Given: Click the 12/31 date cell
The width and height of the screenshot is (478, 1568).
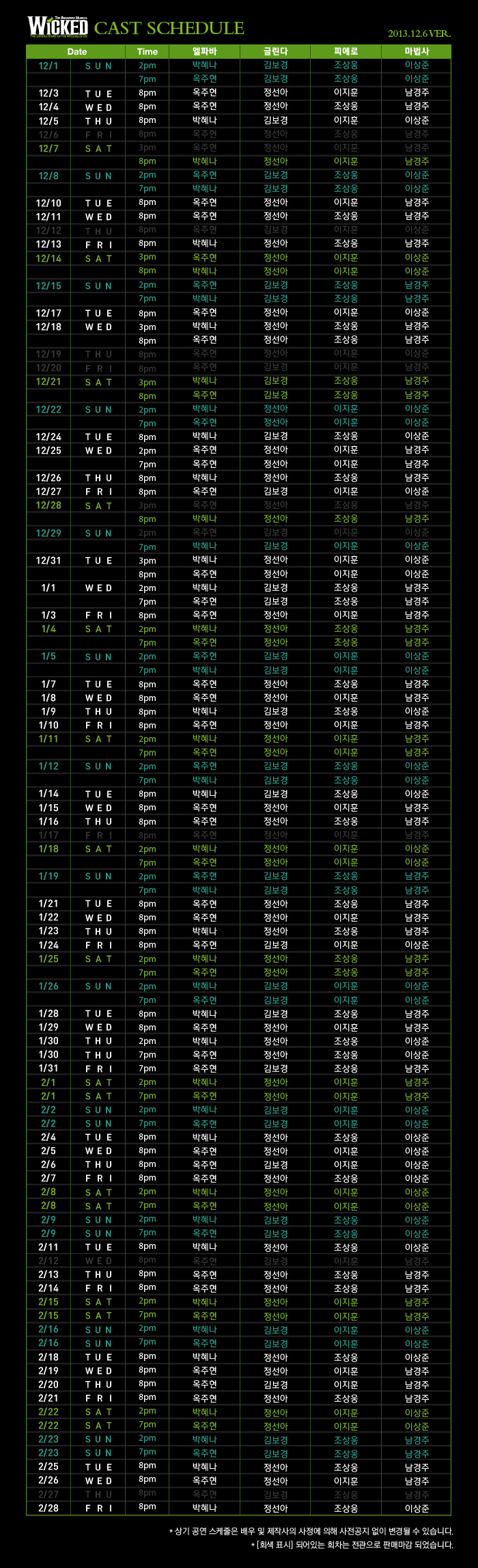Looking at the screenshot, I should click(48, 560).
